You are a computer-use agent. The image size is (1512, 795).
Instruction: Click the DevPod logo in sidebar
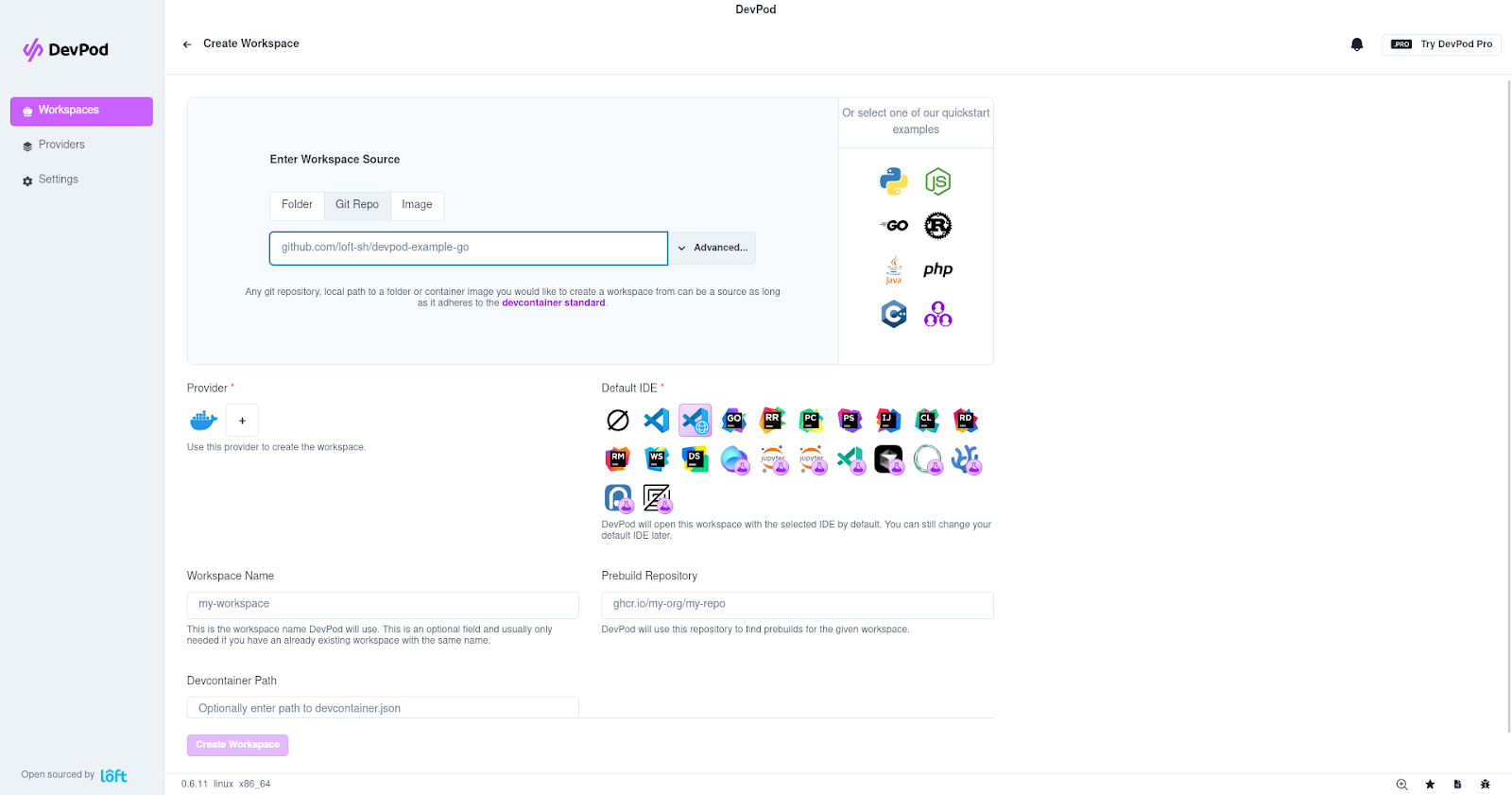[65, 50]
